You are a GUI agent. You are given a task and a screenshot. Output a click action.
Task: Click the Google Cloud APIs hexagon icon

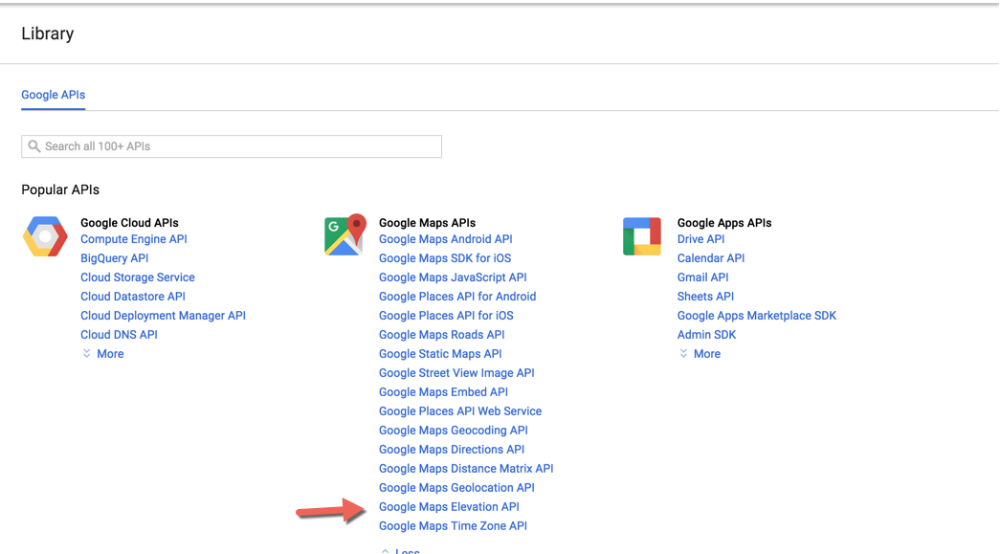pyautogui.click(x=45, y=237)
